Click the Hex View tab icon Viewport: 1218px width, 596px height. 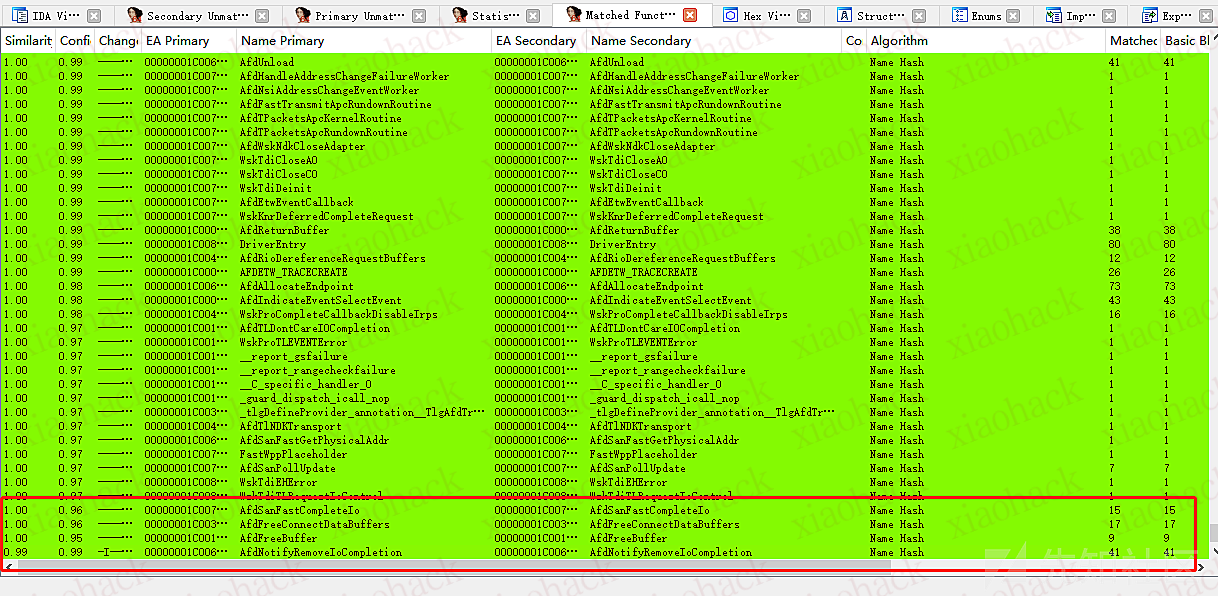pos(731,16)
